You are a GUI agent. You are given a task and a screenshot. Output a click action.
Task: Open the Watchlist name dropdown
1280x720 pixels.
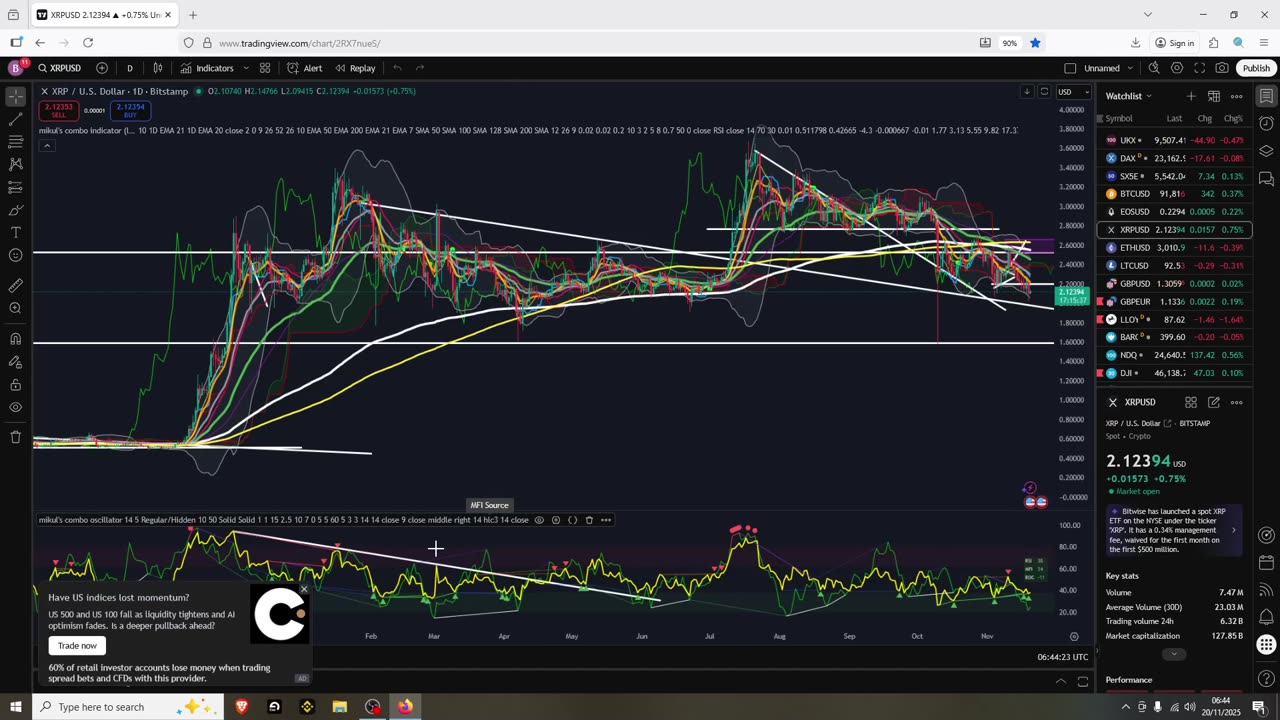(1129, 96)
